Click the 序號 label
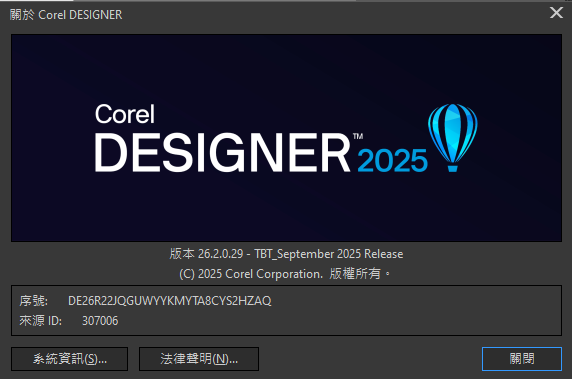Image resolution: width=572 pixels, height=379 pixels. coord(33,301)
